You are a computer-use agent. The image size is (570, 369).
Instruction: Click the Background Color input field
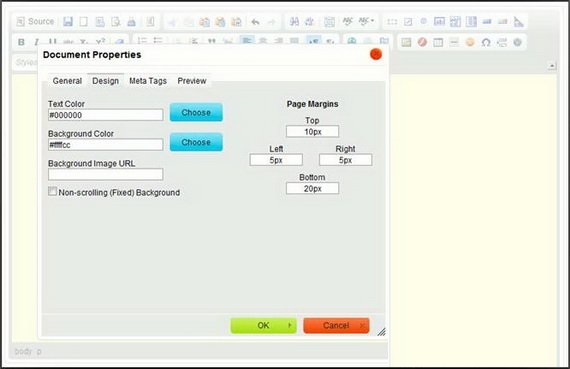pos(105,145)
